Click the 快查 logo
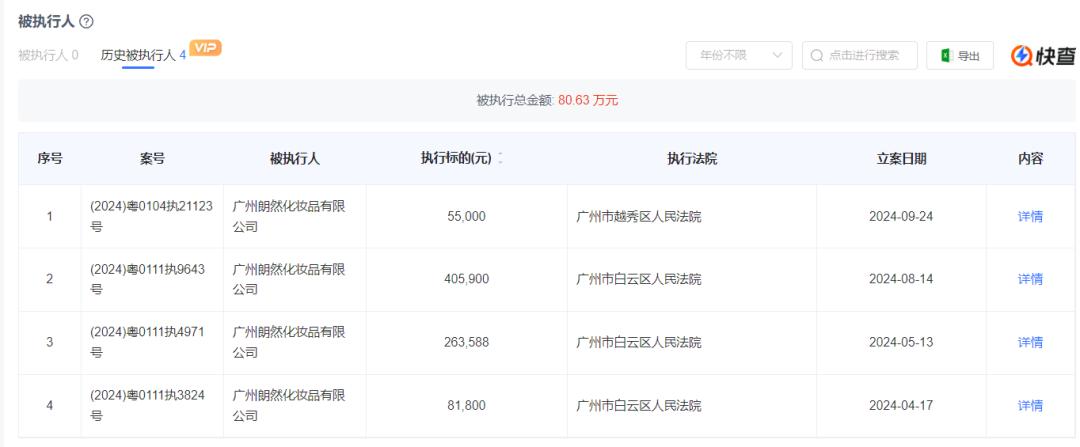The width and height of the screenshot is (1080, 447). point(1043,56)
